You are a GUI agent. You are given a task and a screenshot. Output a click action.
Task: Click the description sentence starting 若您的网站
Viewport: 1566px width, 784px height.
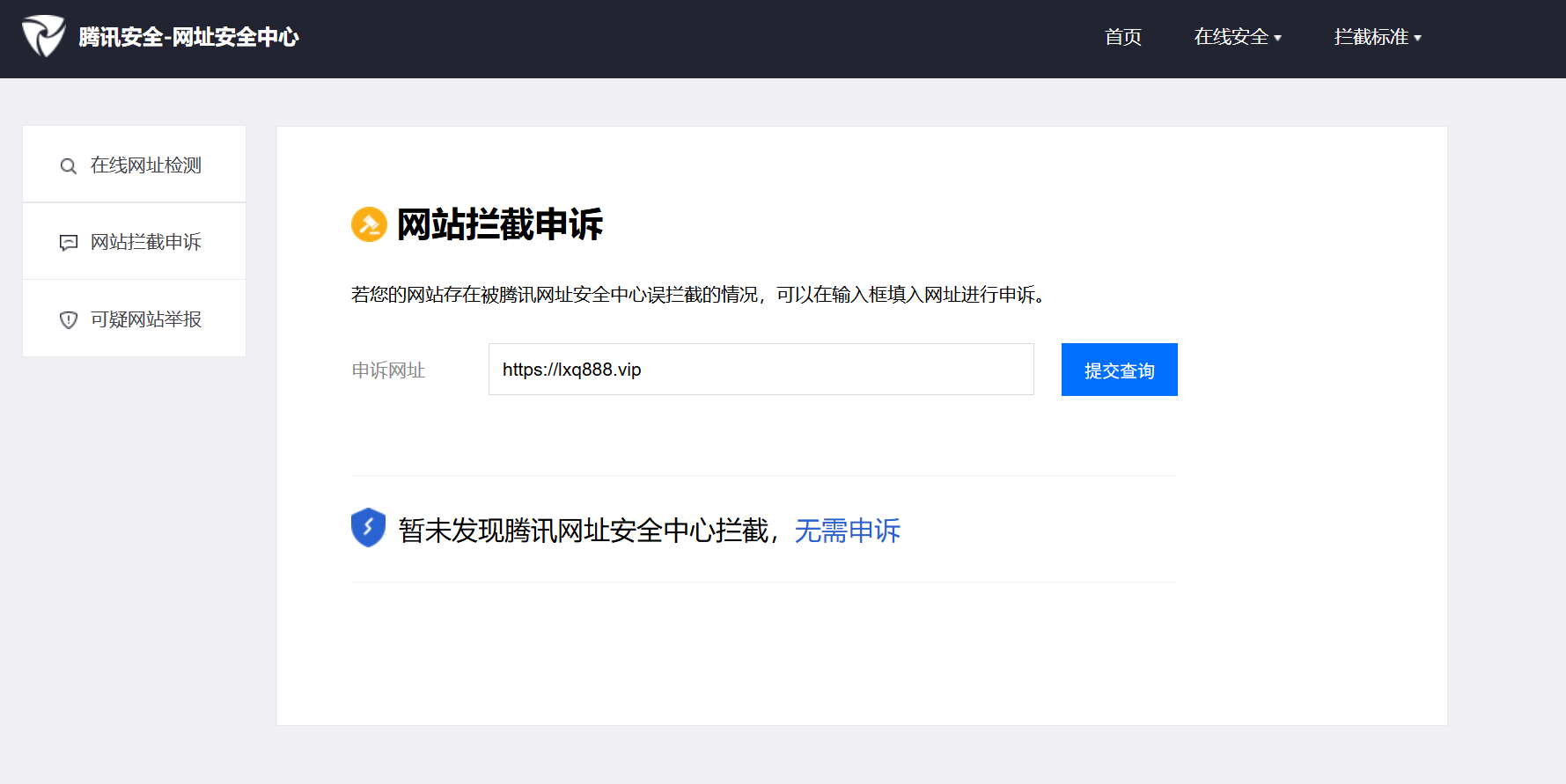(698, 295)
